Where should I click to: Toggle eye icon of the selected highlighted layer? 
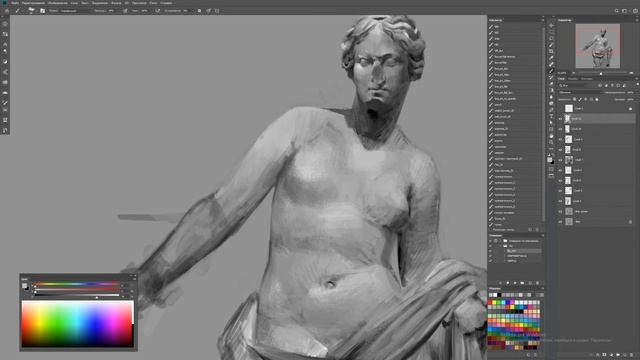[560, 119]
